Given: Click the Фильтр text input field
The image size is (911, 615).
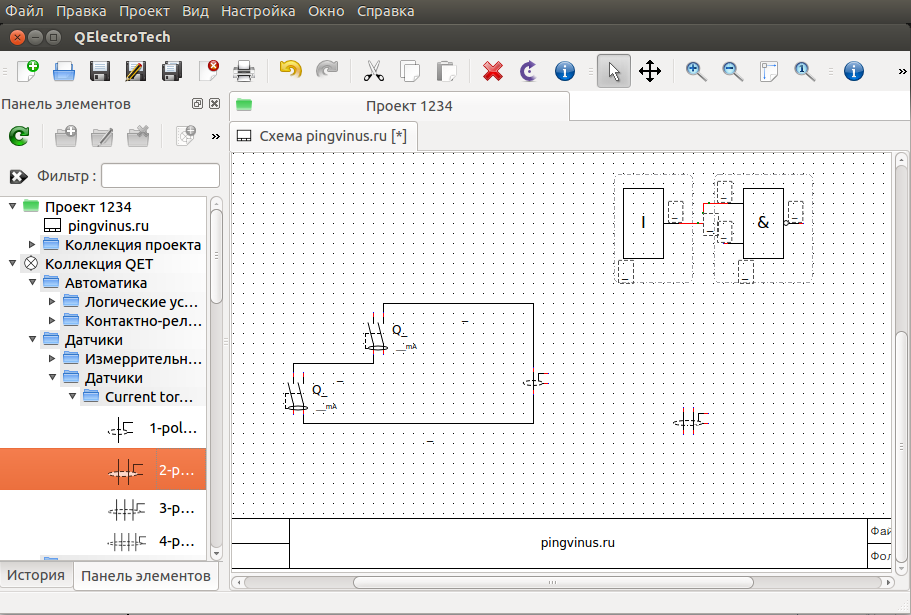Looking at the screenshot, I should click(x=160, y=176).
